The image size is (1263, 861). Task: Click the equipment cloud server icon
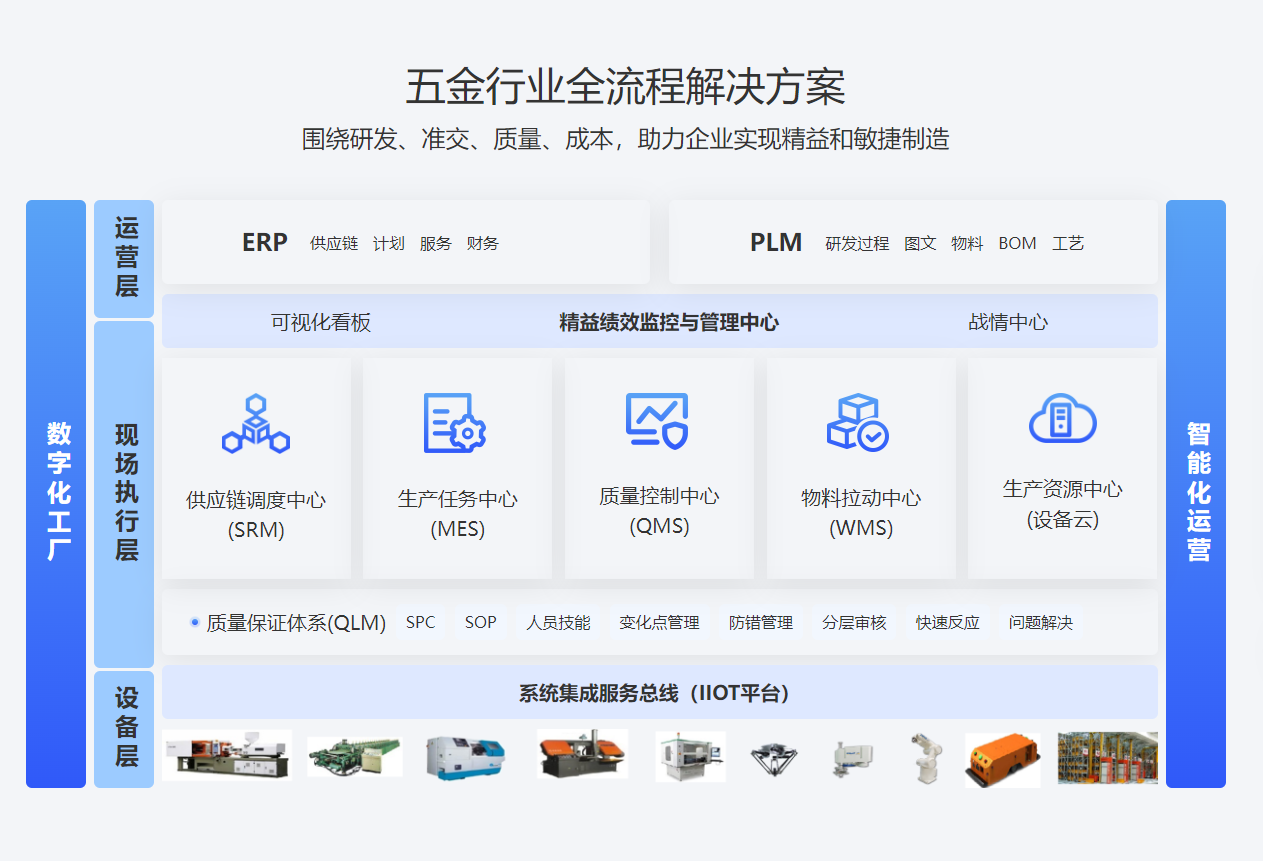point(1062,418)
